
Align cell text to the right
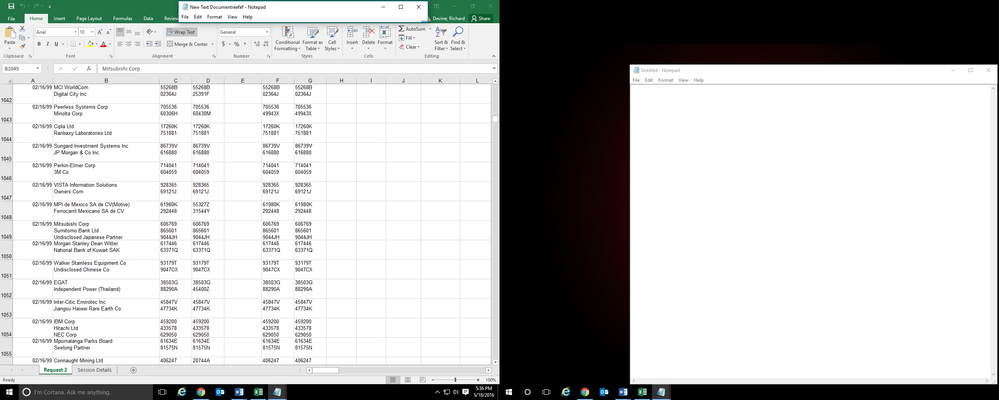click(137, 44)
